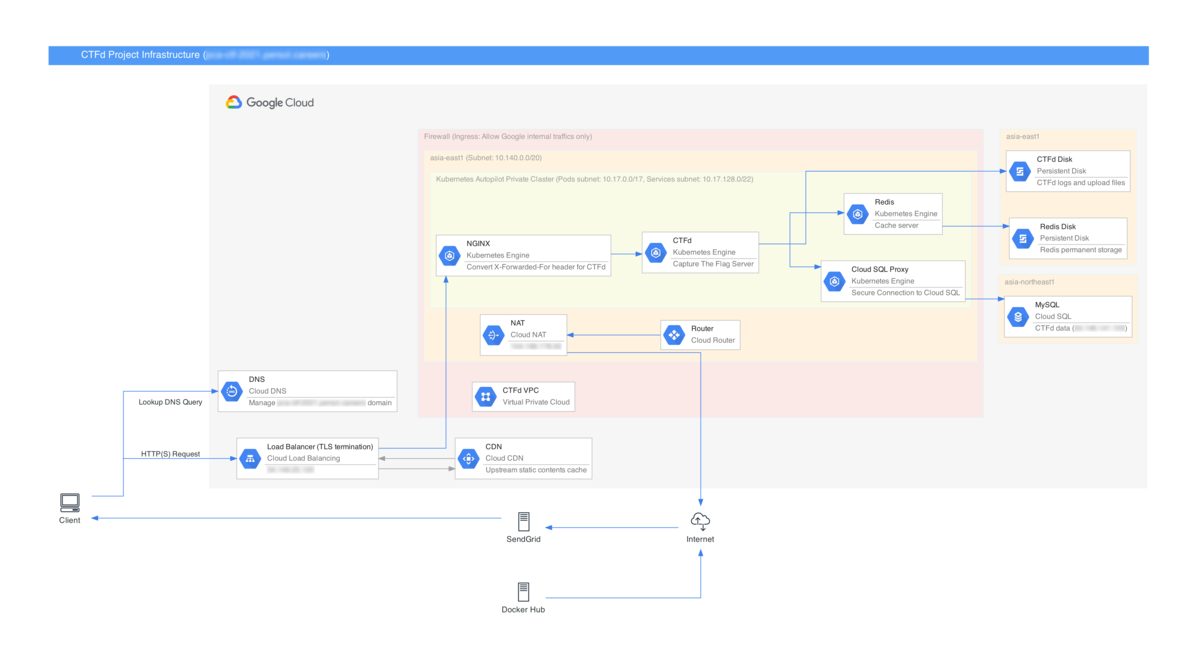Click the Internet cloud icon
This screenshot has height=664, width=1200.
point(700,521)
